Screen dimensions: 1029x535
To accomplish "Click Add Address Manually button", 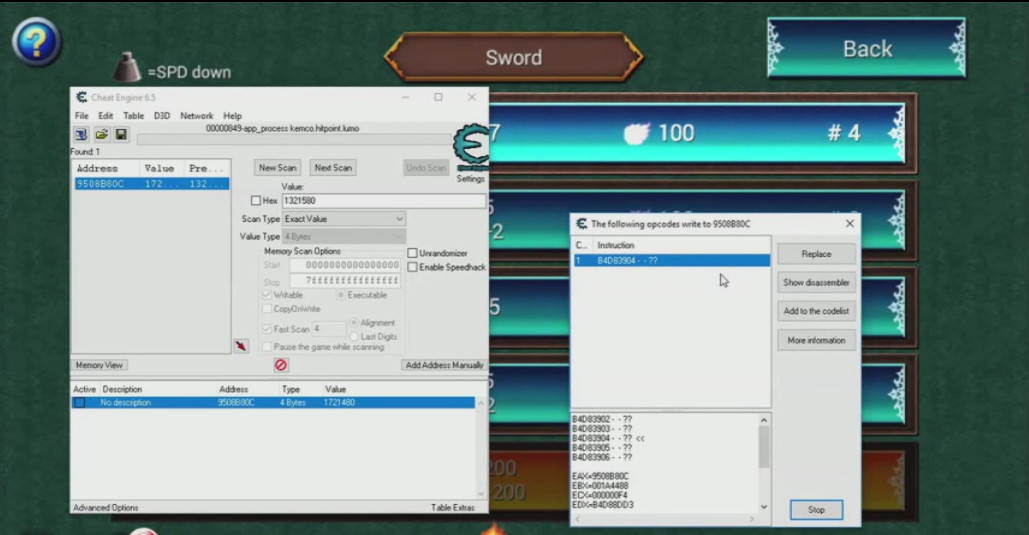I will (444, 365).
